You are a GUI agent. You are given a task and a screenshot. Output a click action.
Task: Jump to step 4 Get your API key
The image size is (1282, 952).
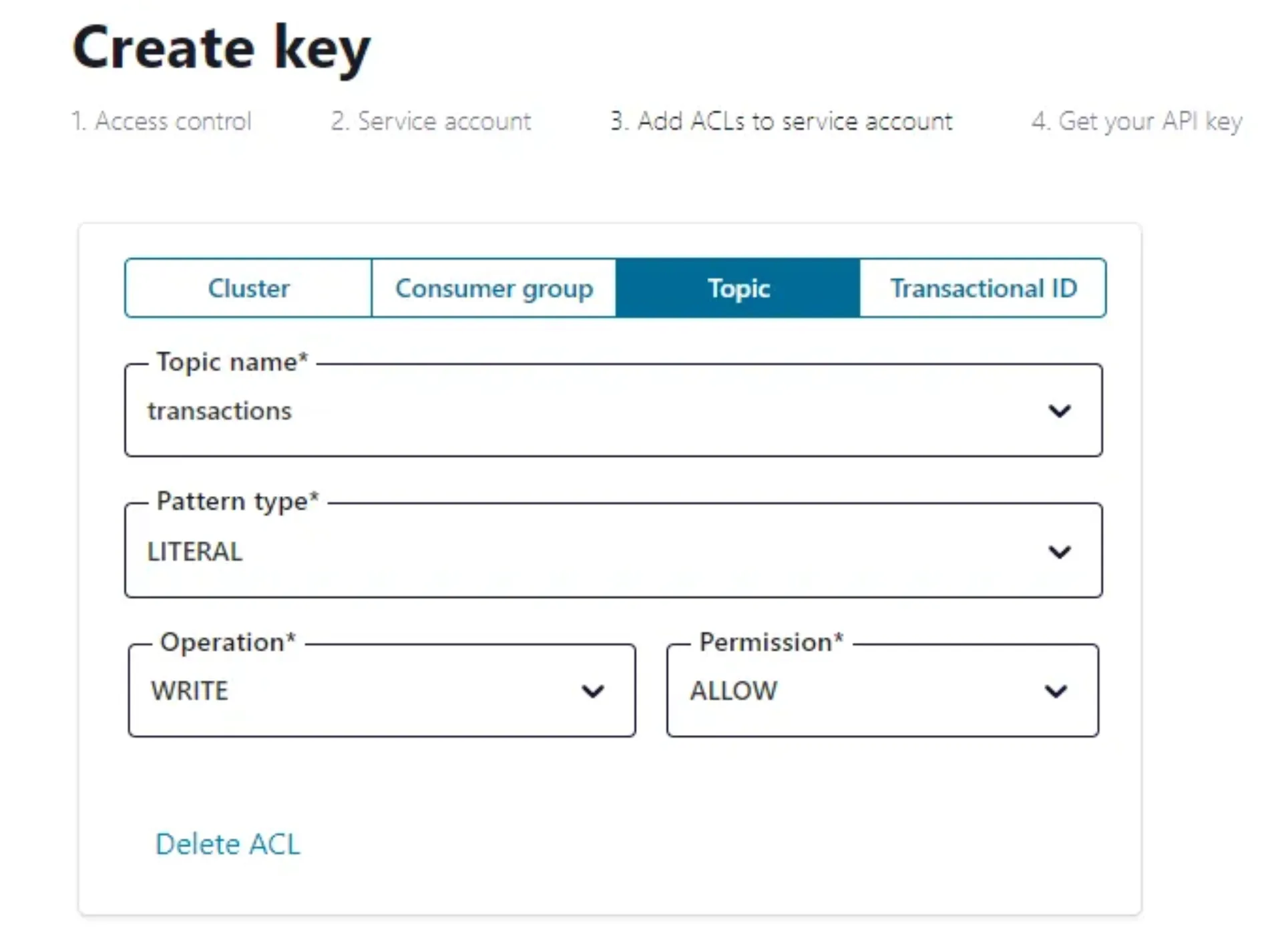1136,122
